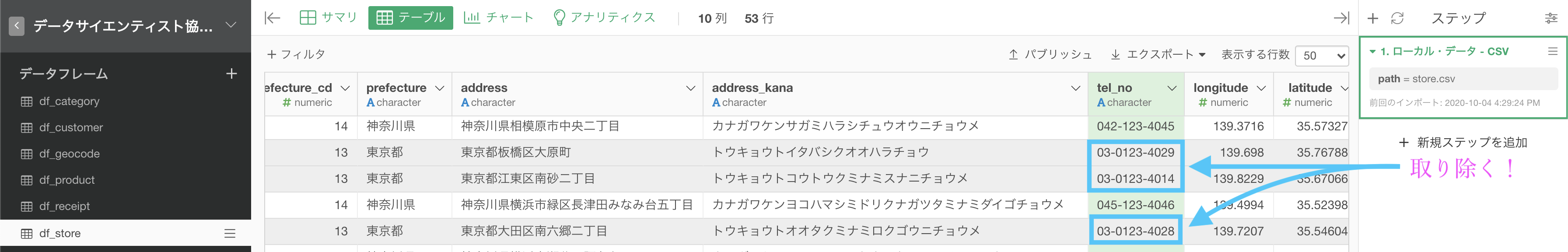Open step settings sliders icon

[1551, 18]
